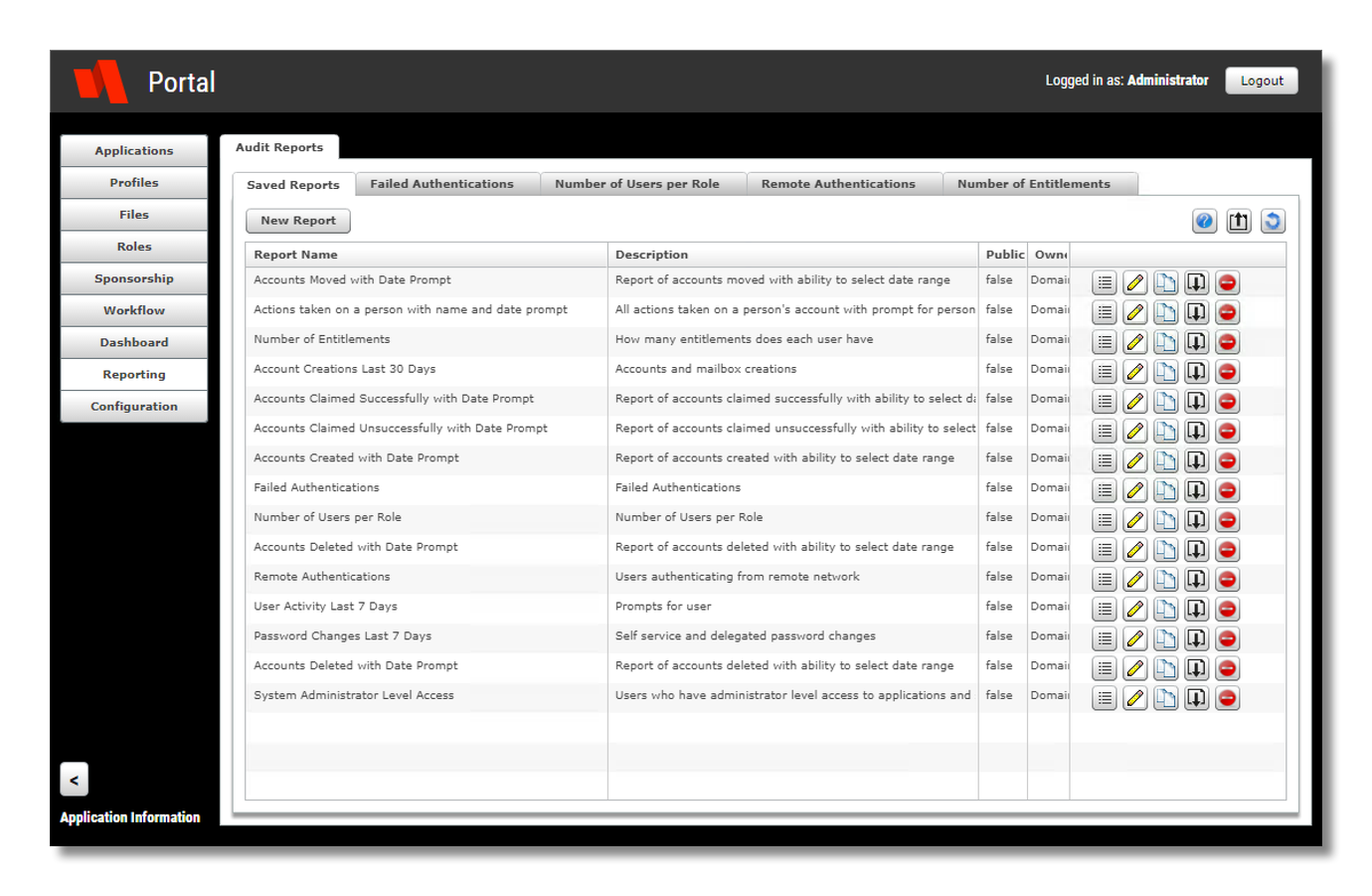
Task: Edit the Number of Entitlements report using the pencil icon
Action: (1134, 341)
